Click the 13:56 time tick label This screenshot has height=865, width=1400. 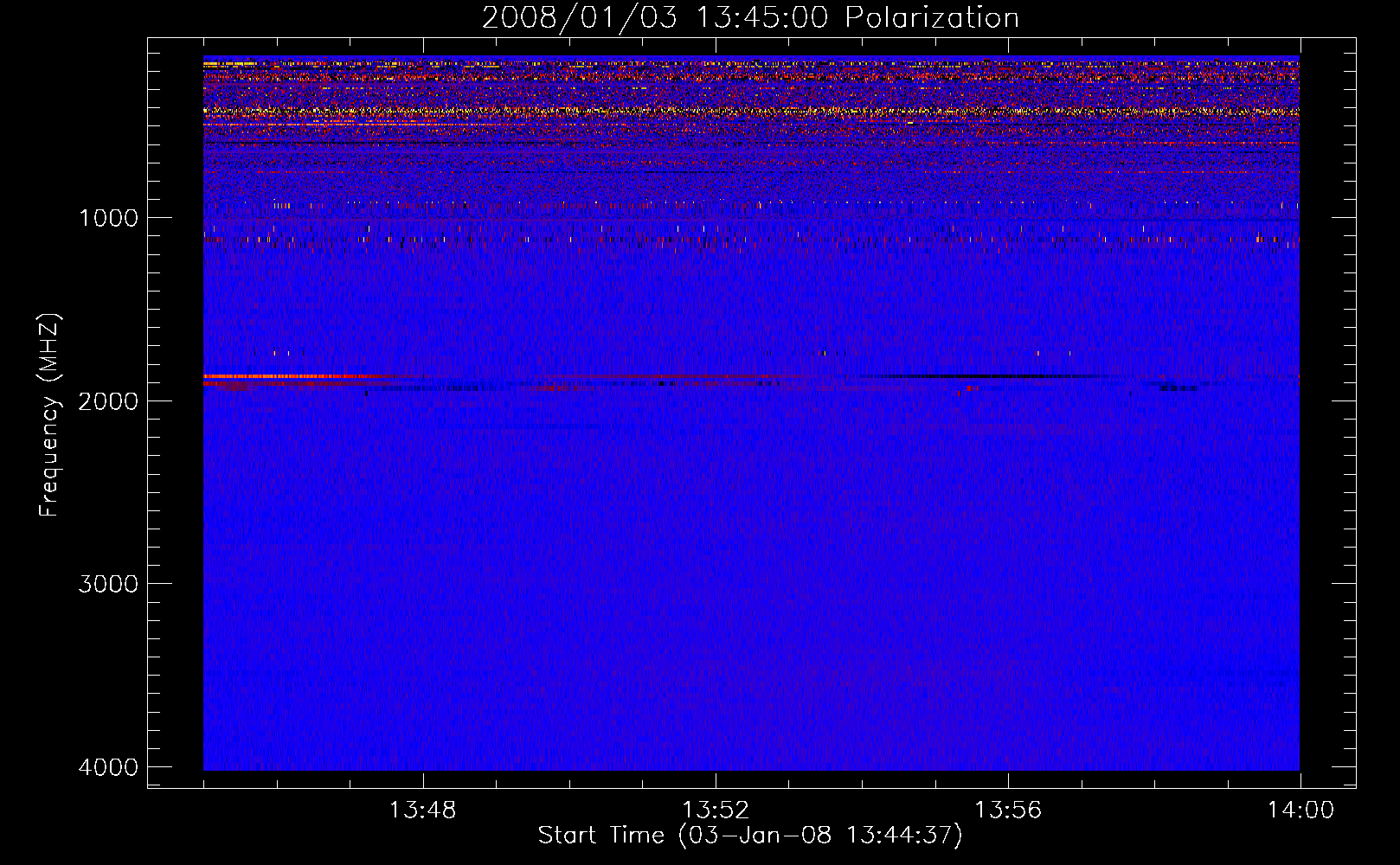1008,811
